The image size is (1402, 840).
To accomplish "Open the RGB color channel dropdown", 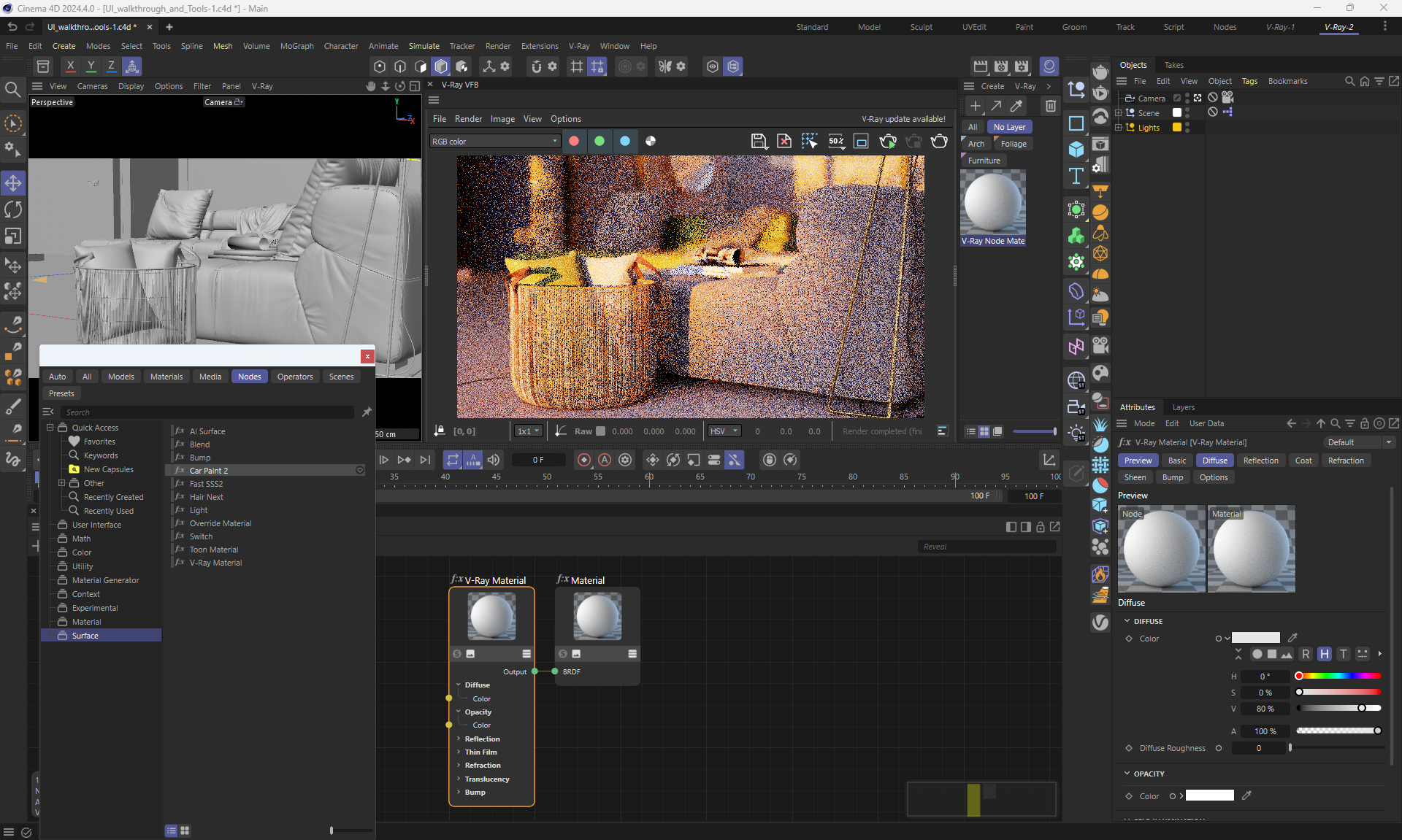I will pos(495,142).
